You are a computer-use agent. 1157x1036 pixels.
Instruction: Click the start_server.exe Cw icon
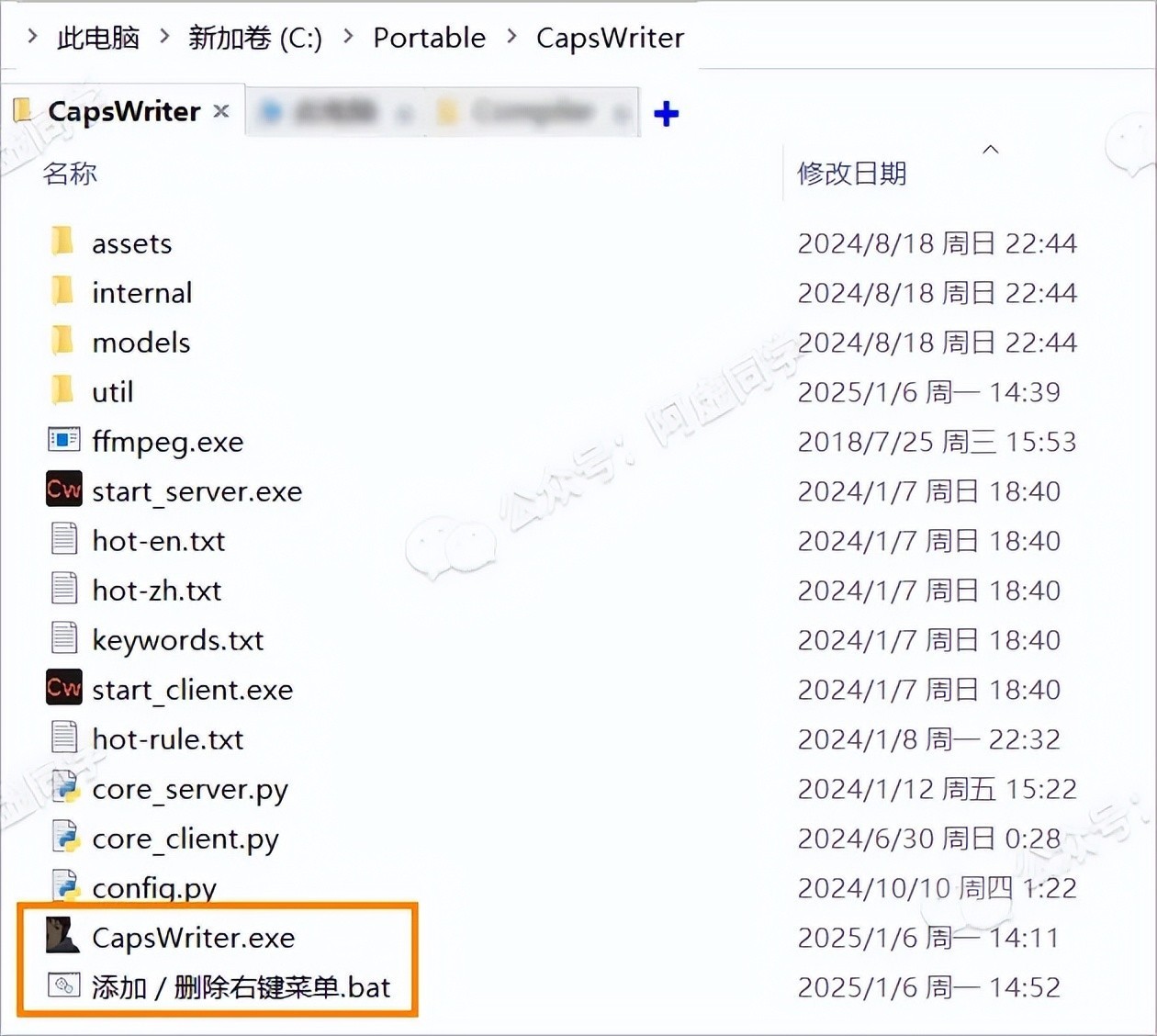coord(63,490)
